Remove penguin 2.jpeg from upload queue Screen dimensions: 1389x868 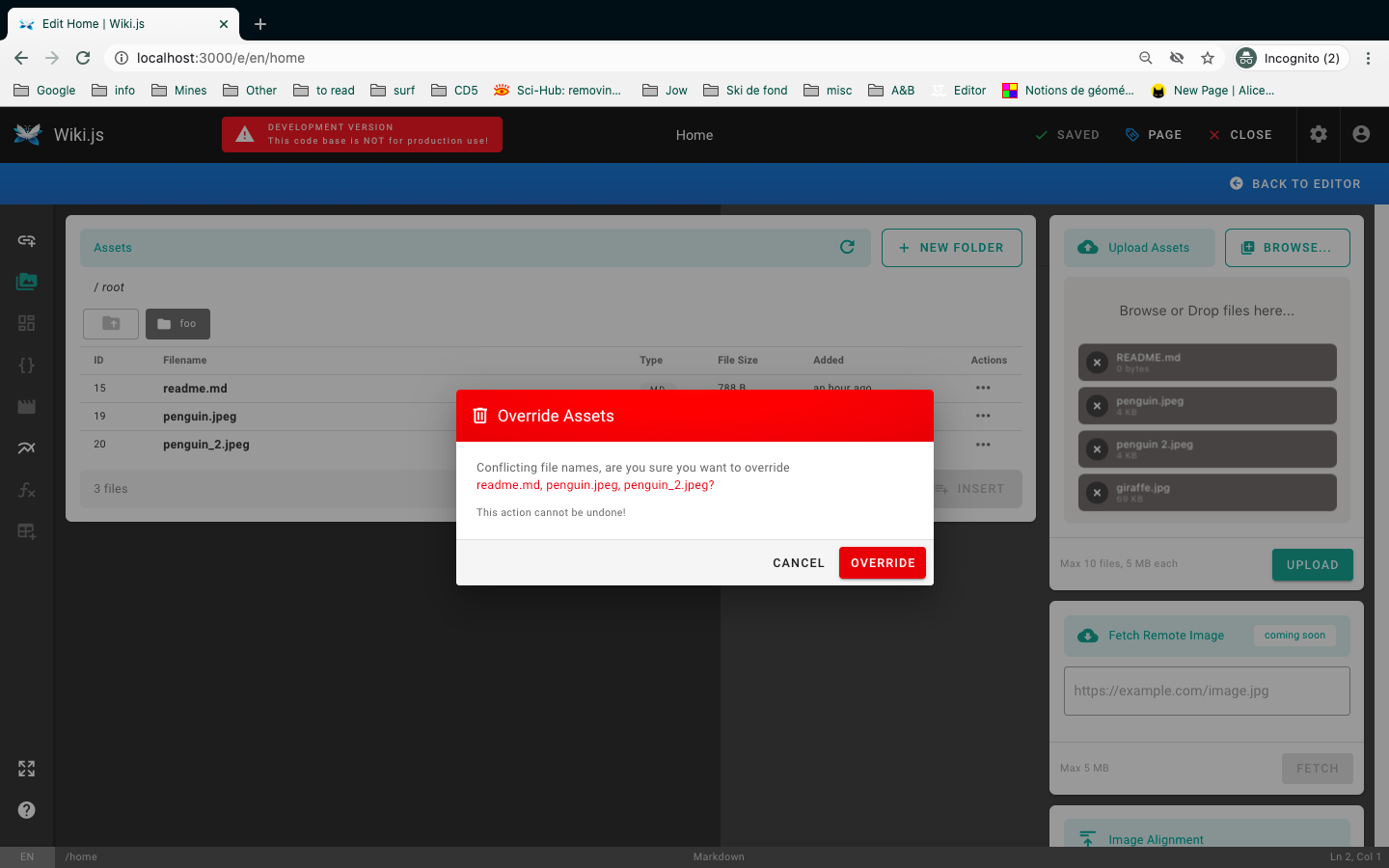point(1097,449)
